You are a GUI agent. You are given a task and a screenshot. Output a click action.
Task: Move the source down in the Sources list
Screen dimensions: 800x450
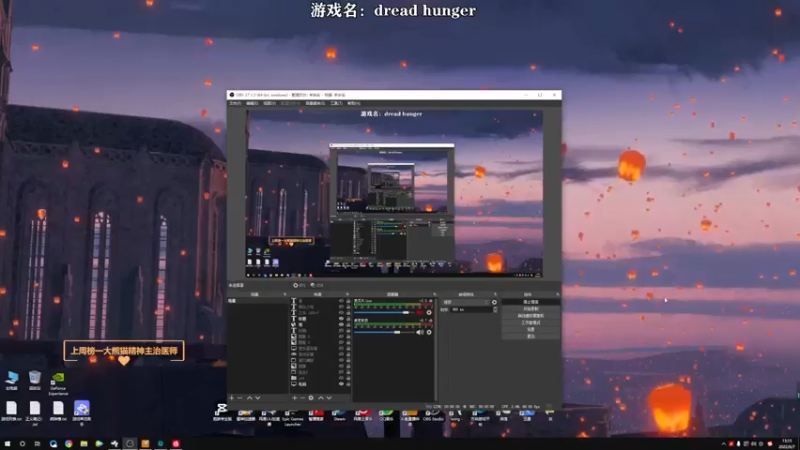tap(329, 397)
